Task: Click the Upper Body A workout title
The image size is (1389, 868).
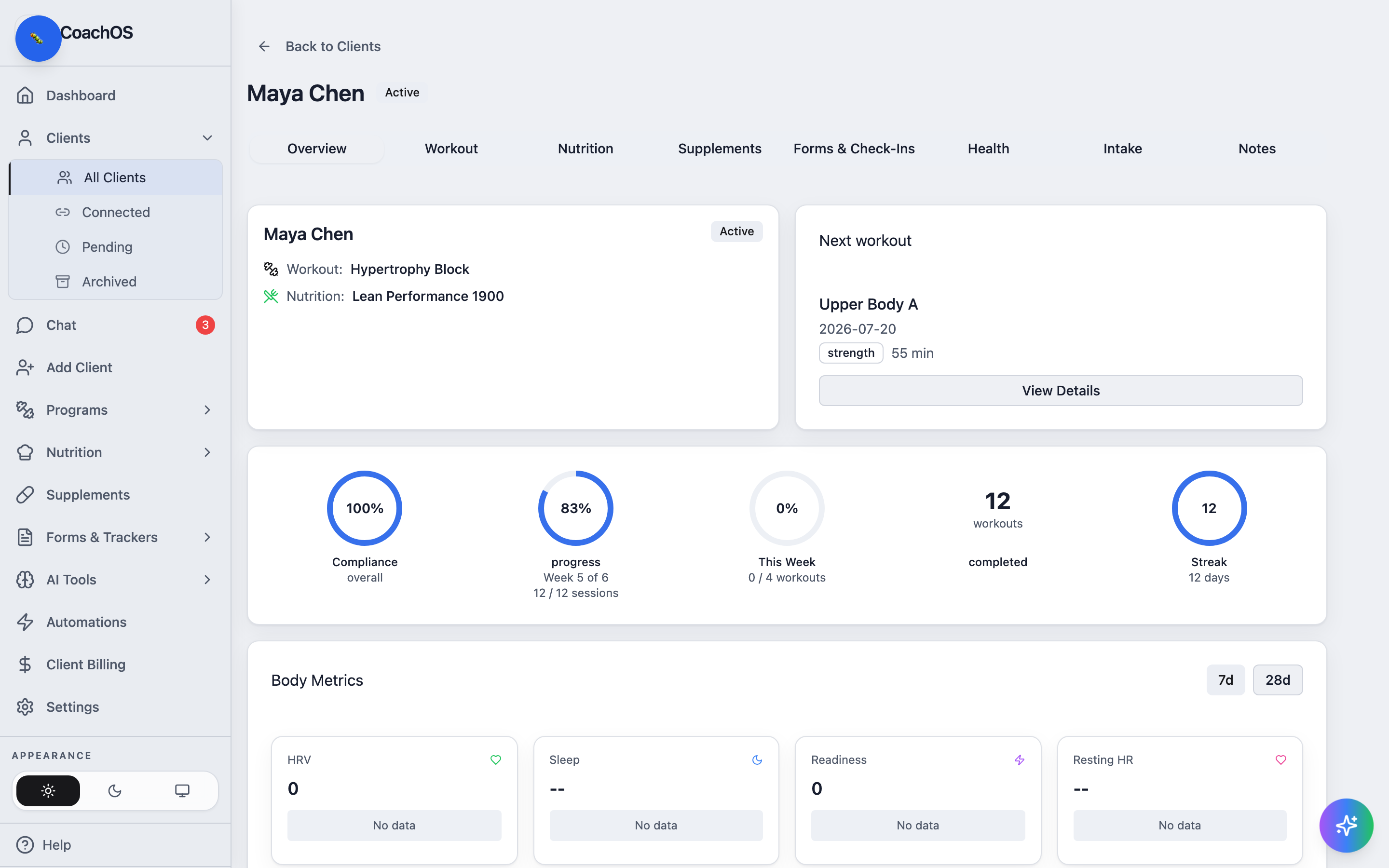Action: 868,304
